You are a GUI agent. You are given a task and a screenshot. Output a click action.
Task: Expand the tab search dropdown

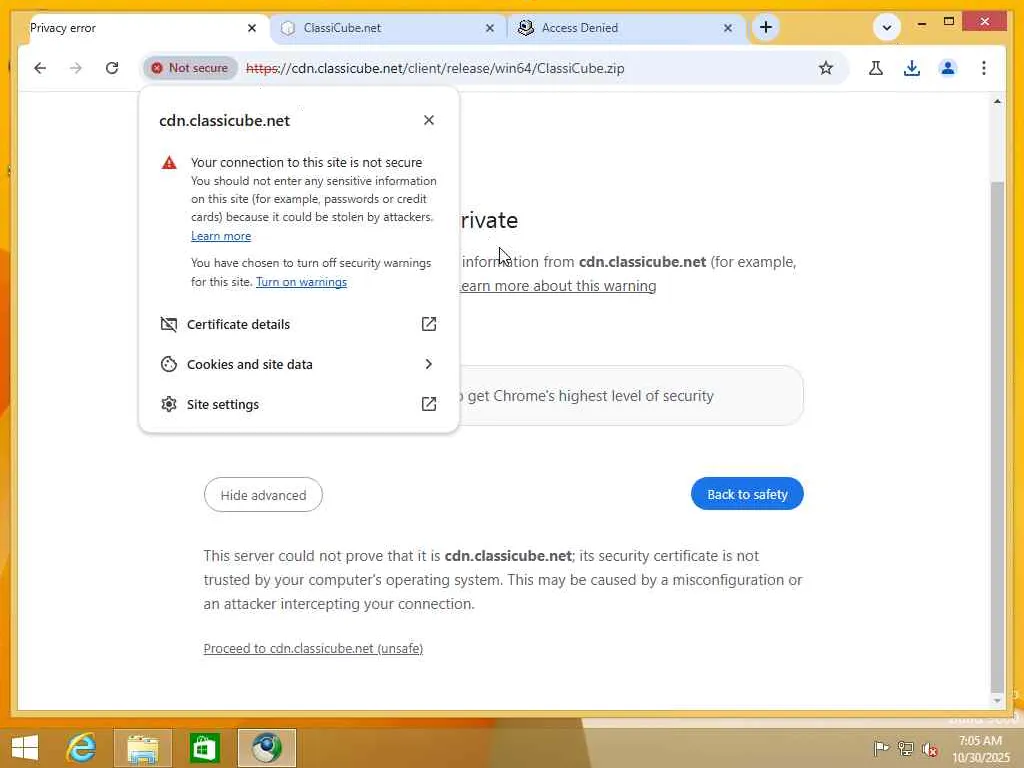887,27
